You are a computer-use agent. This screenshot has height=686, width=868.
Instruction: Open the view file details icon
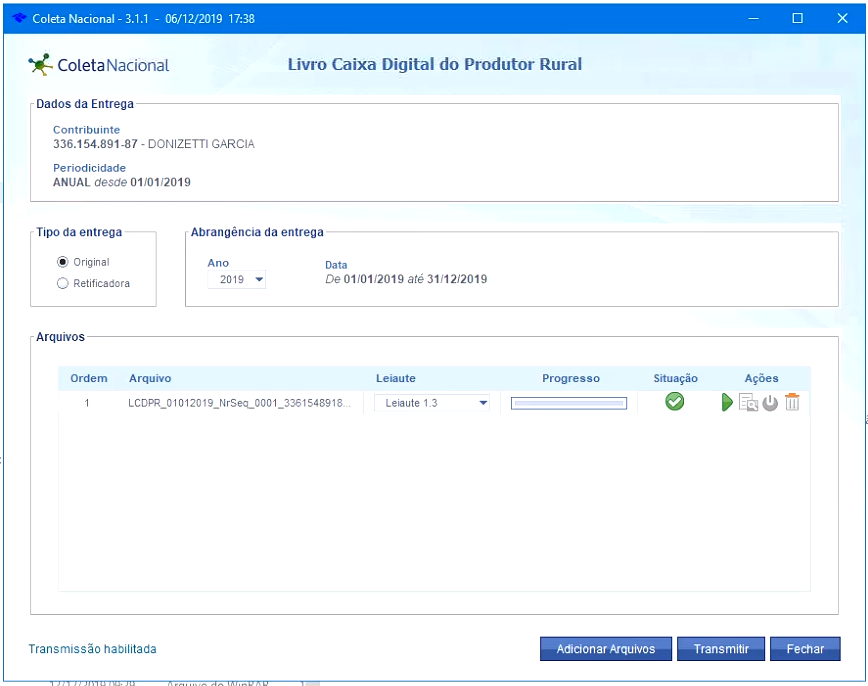pyautogui.click(x=748, y=403)
